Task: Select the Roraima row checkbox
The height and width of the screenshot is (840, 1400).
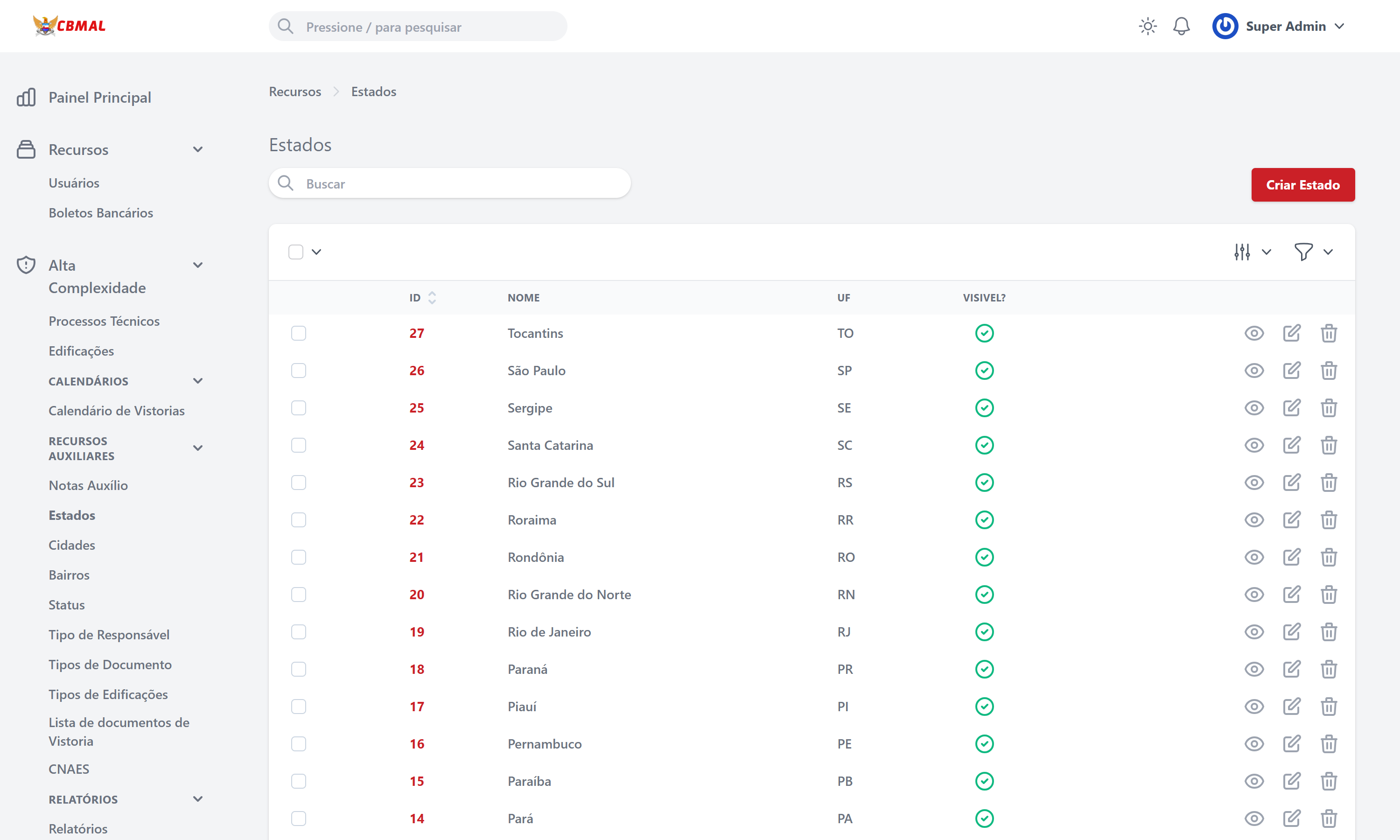Action: [298, 520]
